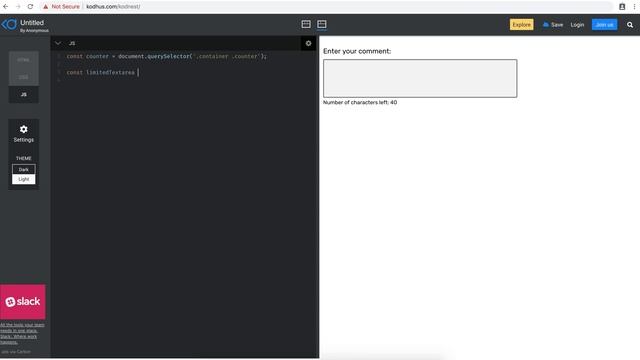The height and width of the screenshot is (360, 640).
Task: Click the browser address bar URL
Action: [113, 7]
